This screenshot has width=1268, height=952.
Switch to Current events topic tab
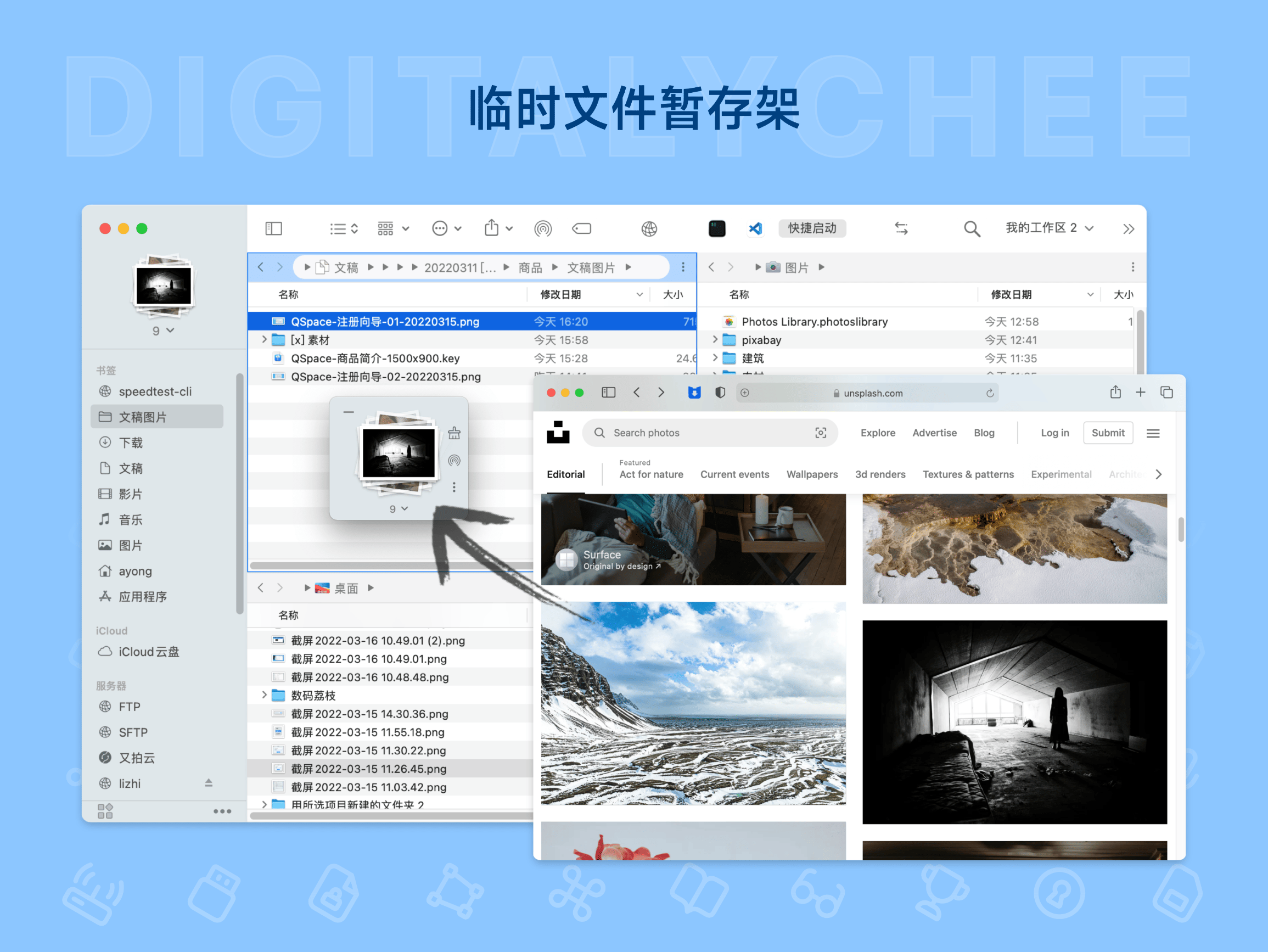pos(734,474)
